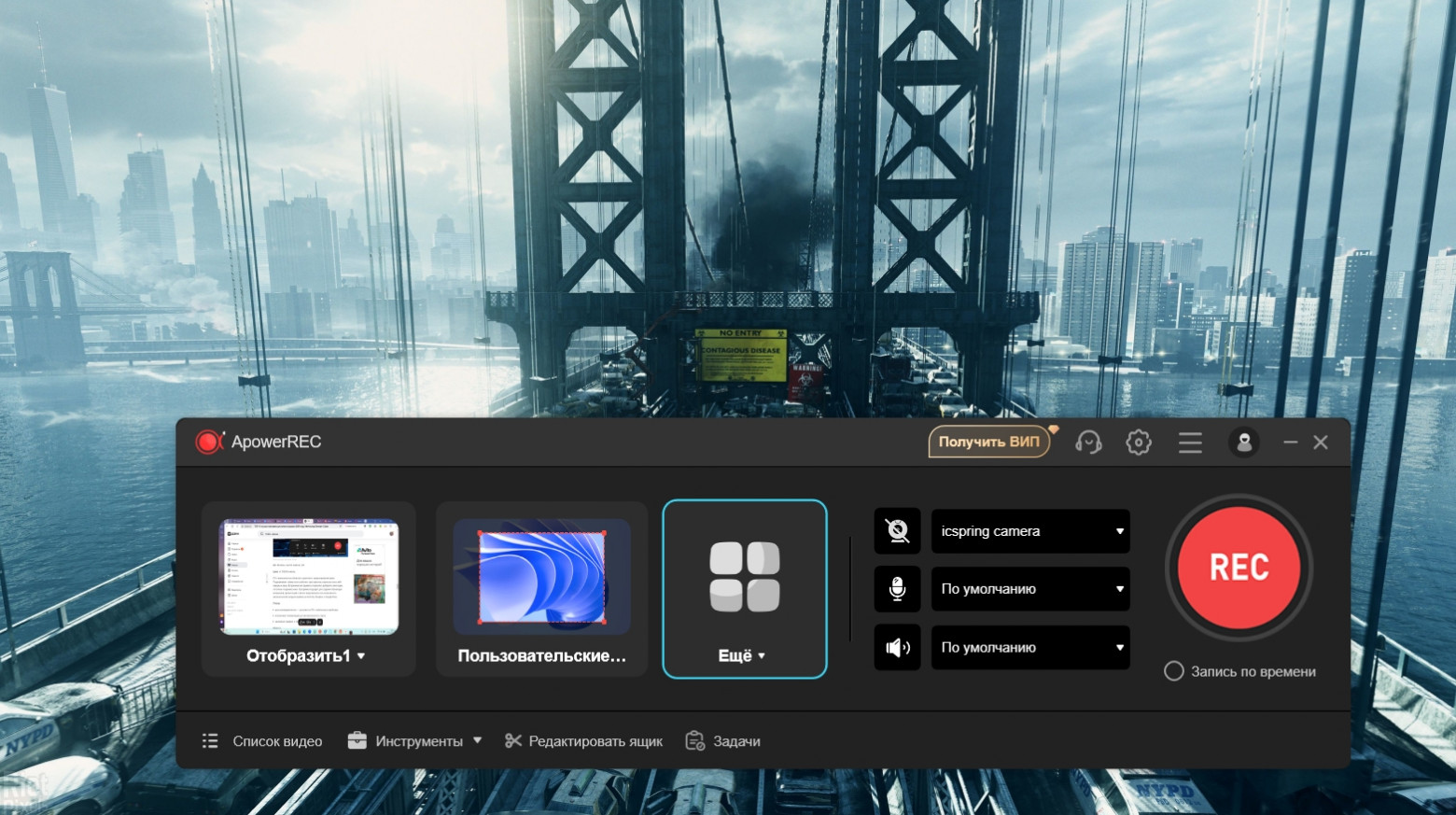
Task: Toggle the microphone icon
Action: point(897,589)
